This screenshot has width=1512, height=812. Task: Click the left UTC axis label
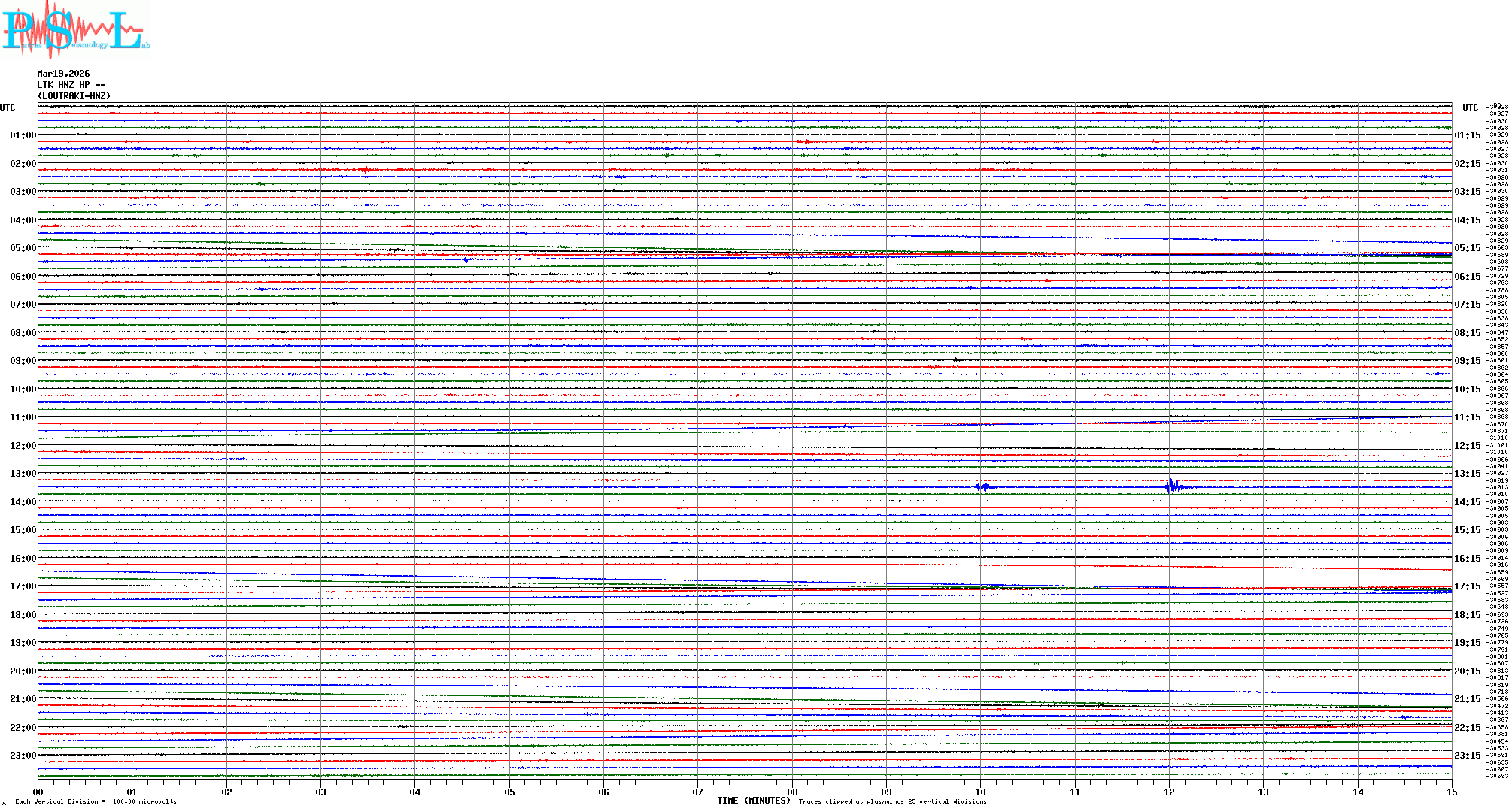(x=8, y=108)
